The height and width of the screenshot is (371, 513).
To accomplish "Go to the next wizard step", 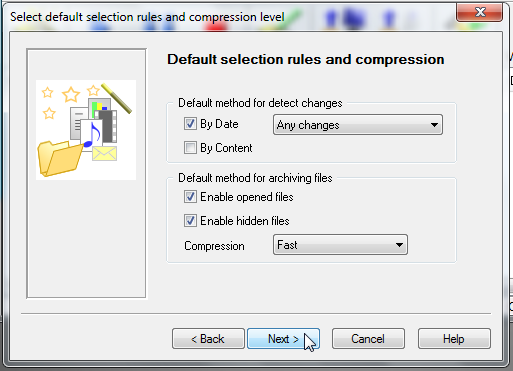I will 283,339.
